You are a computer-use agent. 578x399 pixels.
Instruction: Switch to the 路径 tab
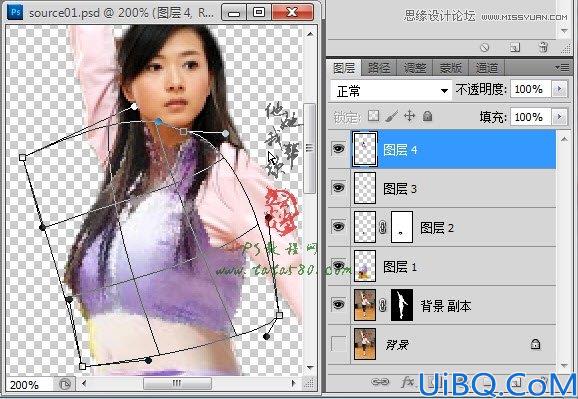(x=379, y=68)
